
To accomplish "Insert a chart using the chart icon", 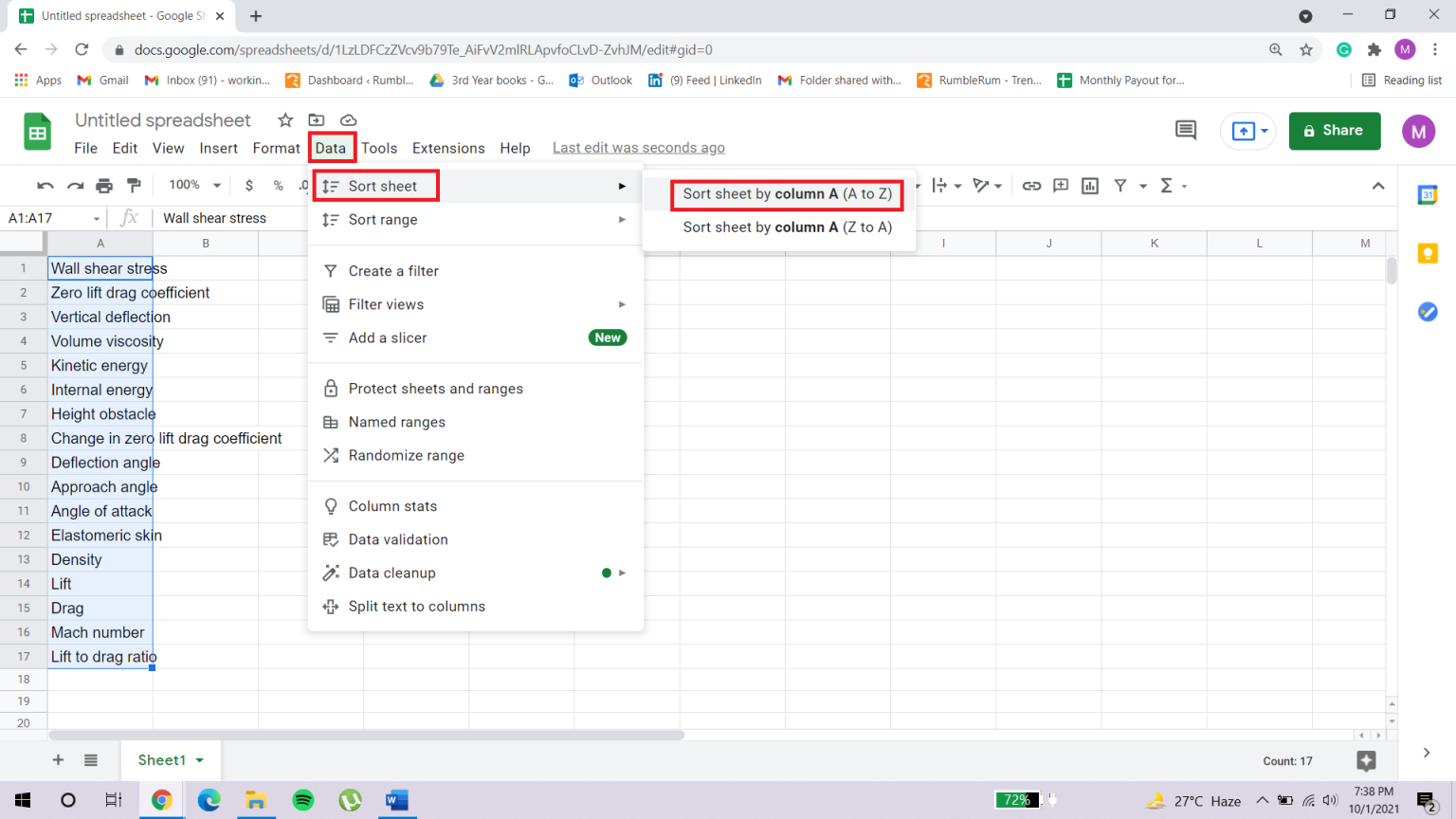I will click(1089, 185).
